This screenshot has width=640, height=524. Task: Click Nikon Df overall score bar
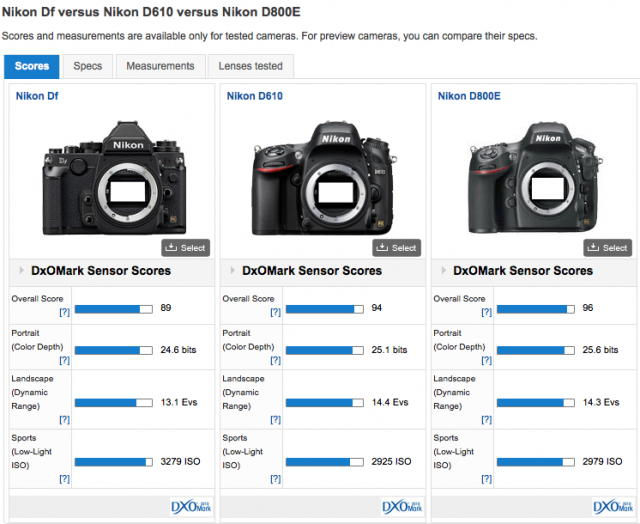114,309
